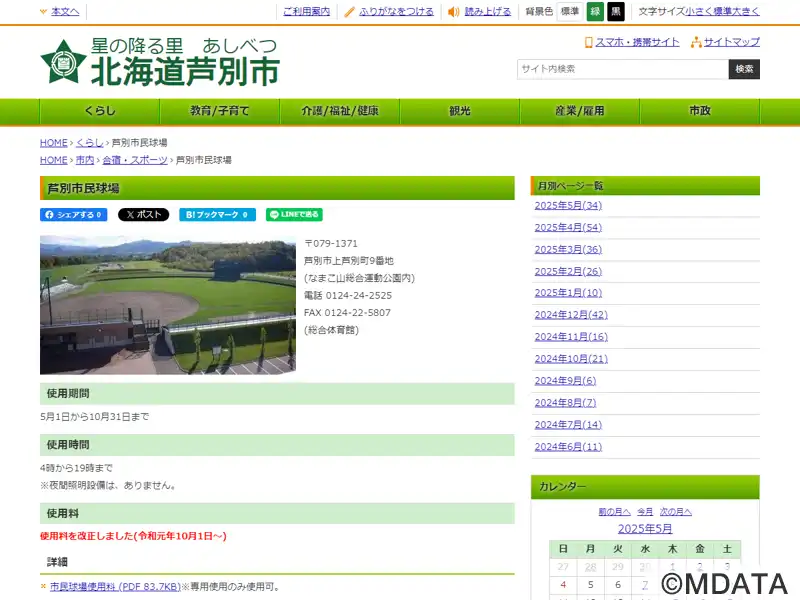Screen dimensions: 800x600
Task: Jump to current month 今月
Action: pos(645,512)
